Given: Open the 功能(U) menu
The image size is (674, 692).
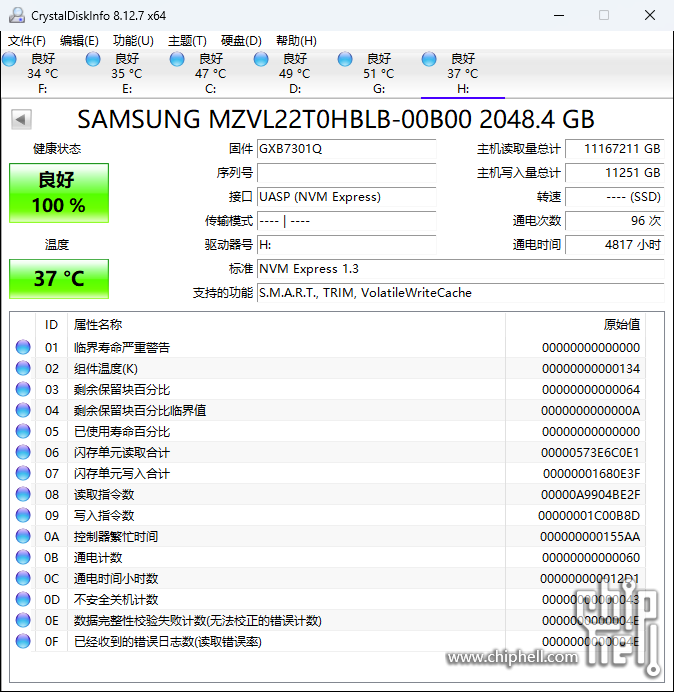Looking at the screenshot, I should click(133, 41).
